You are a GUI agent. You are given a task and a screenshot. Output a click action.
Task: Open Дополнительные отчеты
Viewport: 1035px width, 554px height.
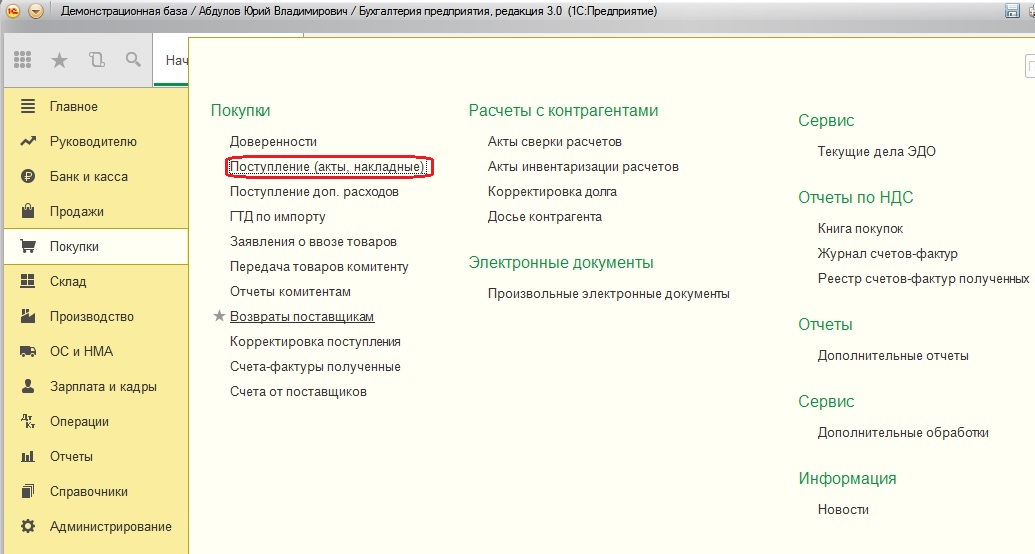point(893,356)
